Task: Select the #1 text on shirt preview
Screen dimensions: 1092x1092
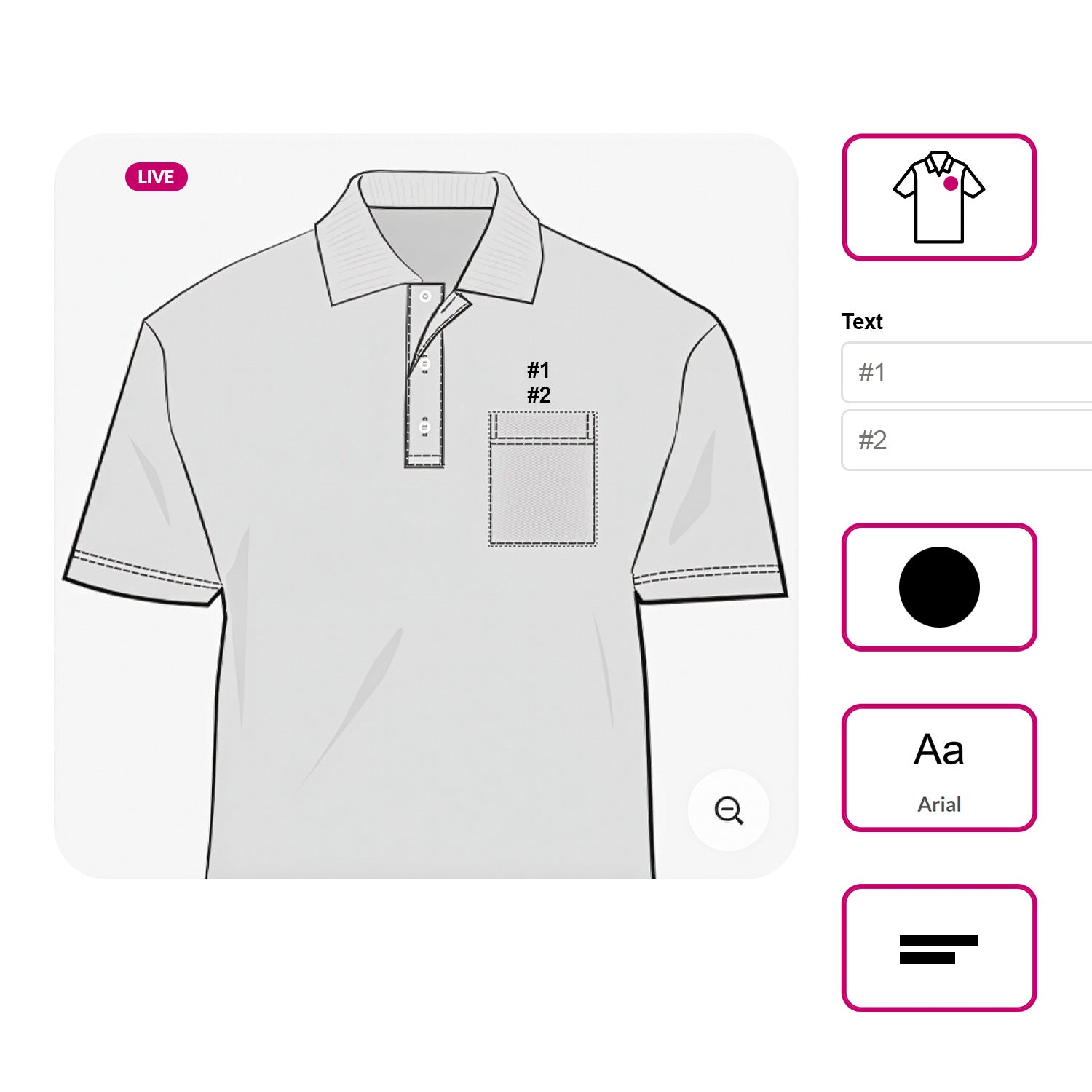Action: coord(539,371)
